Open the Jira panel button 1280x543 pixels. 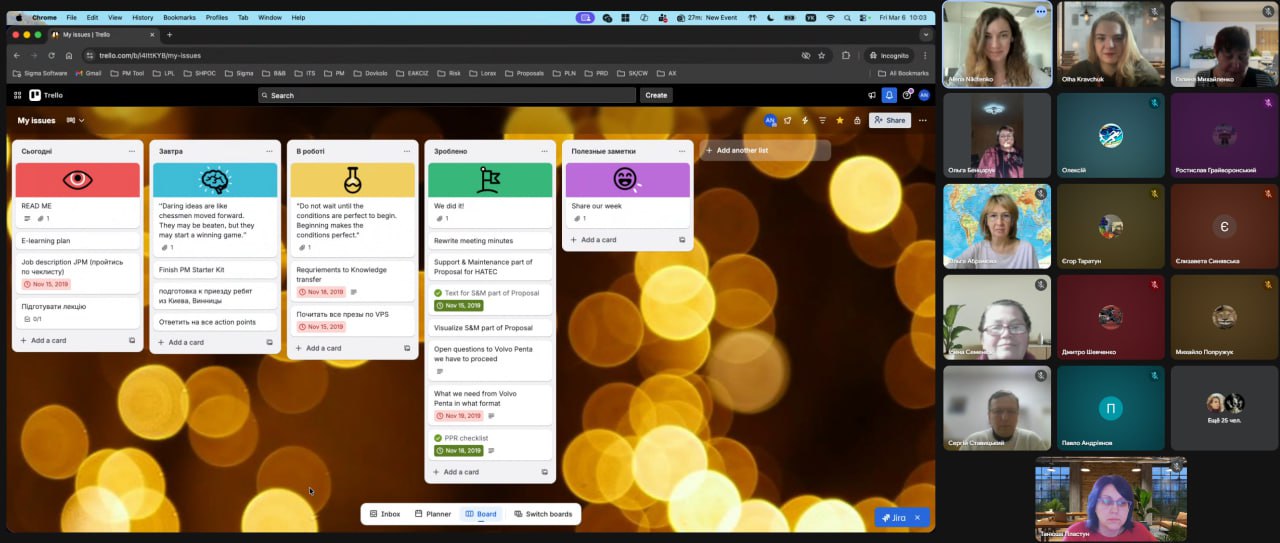click(902, 517)
